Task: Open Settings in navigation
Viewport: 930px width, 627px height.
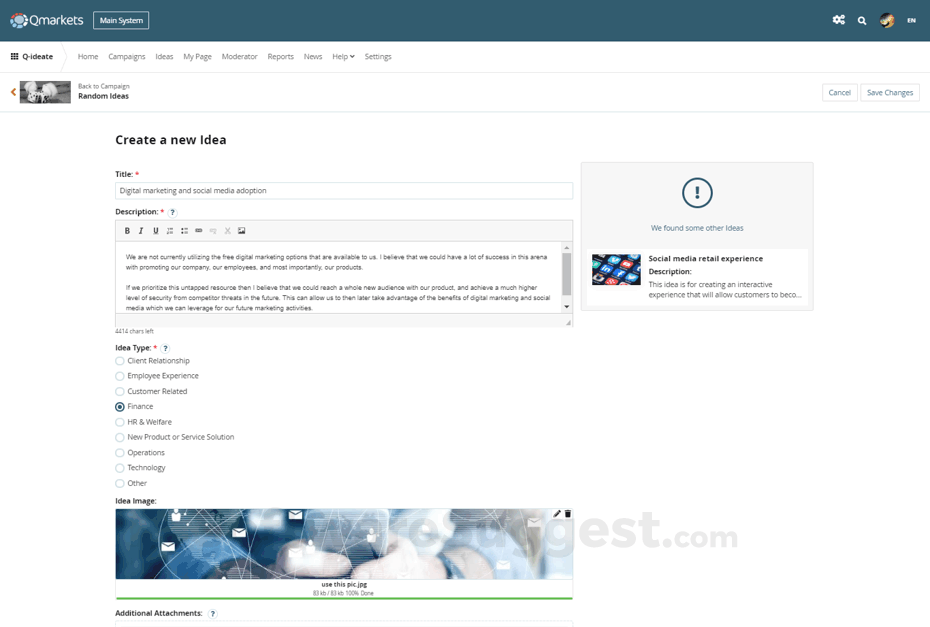Action: point(378,56)
